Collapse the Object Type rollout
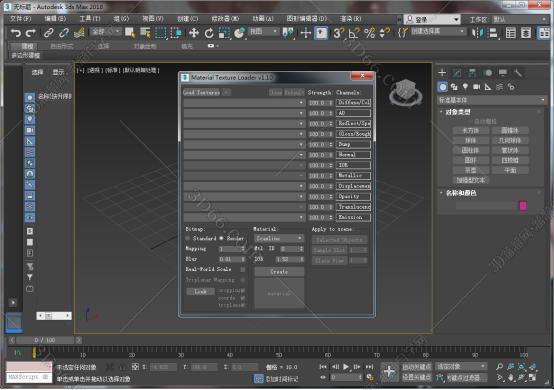 (458, 112)
